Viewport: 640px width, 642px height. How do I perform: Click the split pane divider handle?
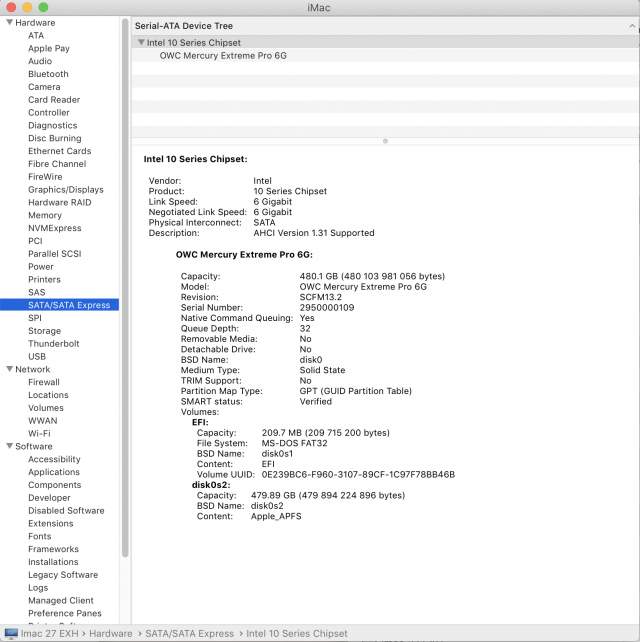click(x=385, y=141)
